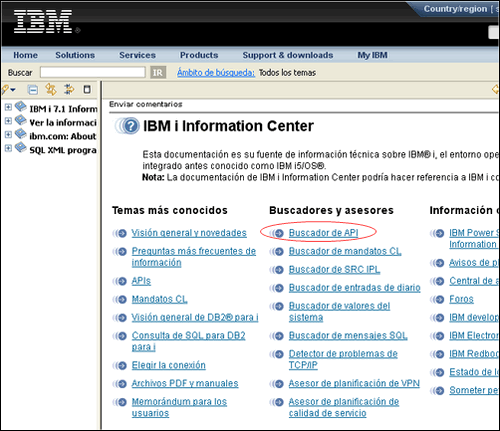Open Buscador de API link
This screenshot has width=500, height=431.
323,233
